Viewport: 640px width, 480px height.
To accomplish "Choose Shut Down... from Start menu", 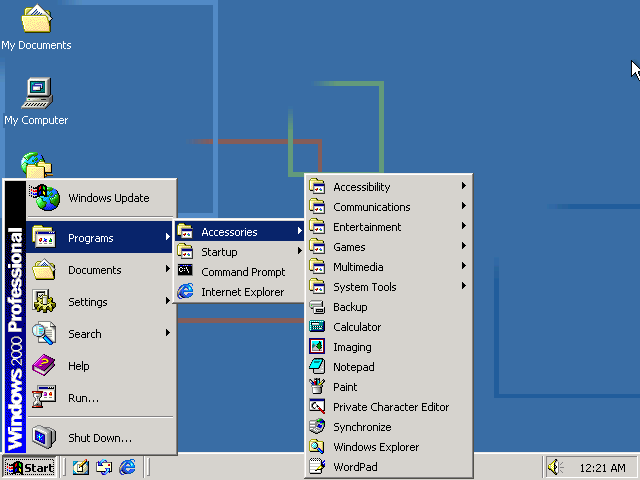I will click(x=100, y=438).
